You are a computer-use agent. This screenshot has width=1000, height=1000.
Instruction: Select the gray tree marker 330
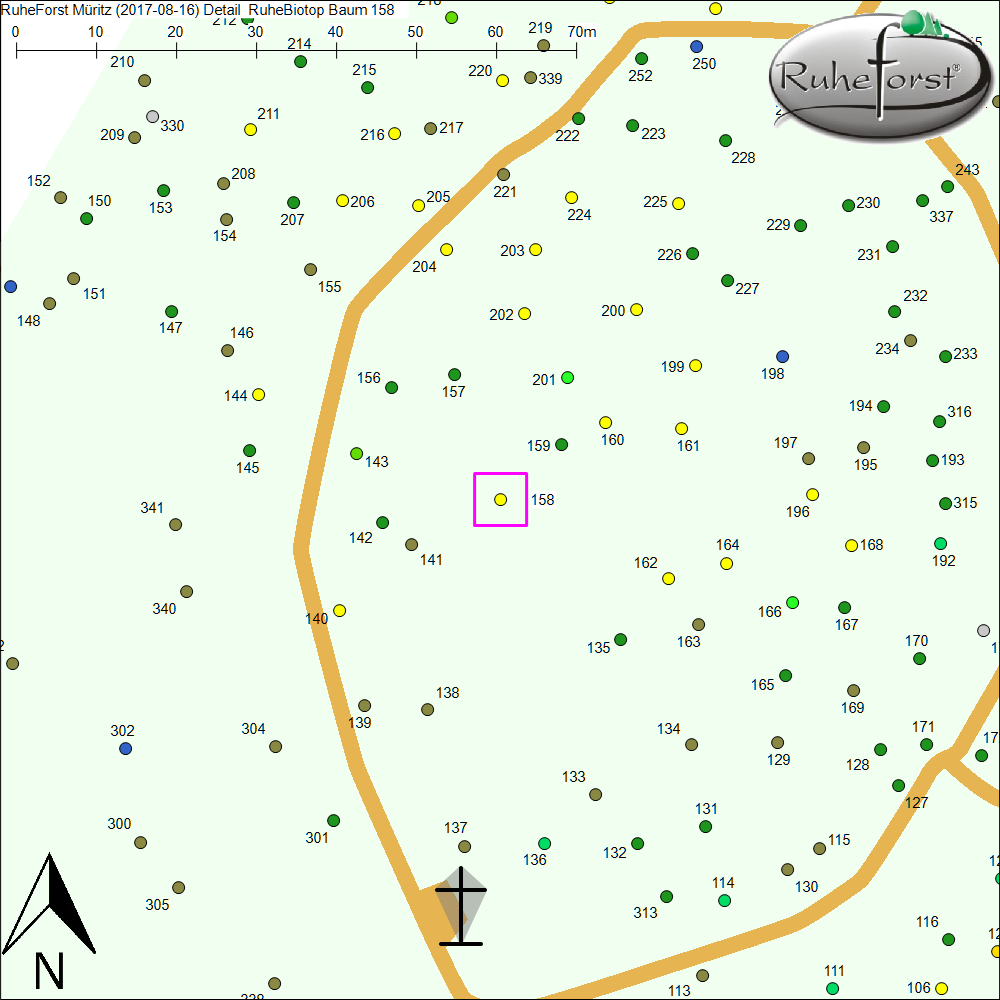pyautogui.click(x=152, y=117)
